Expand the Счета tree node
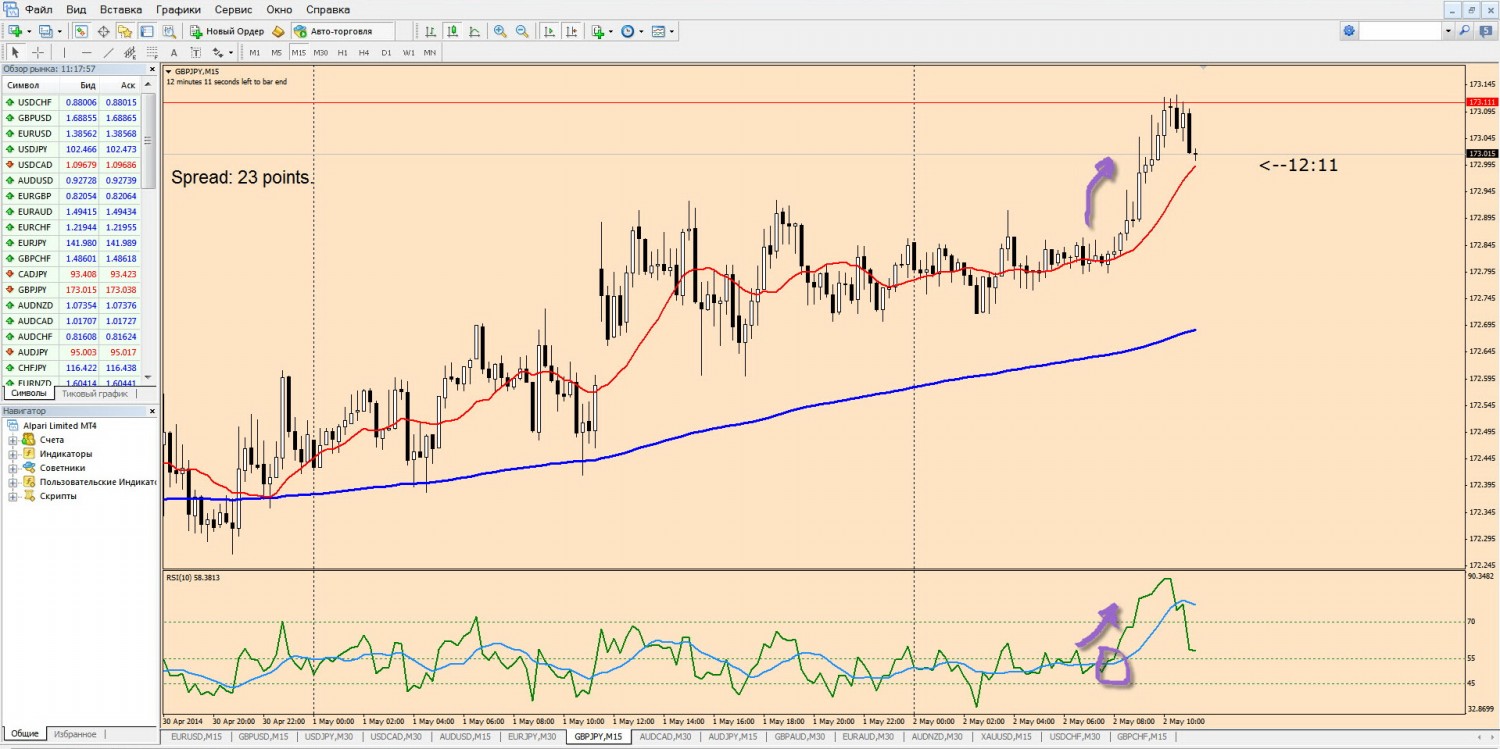This screenshot has height=749, width=1500. coord(14,440)
